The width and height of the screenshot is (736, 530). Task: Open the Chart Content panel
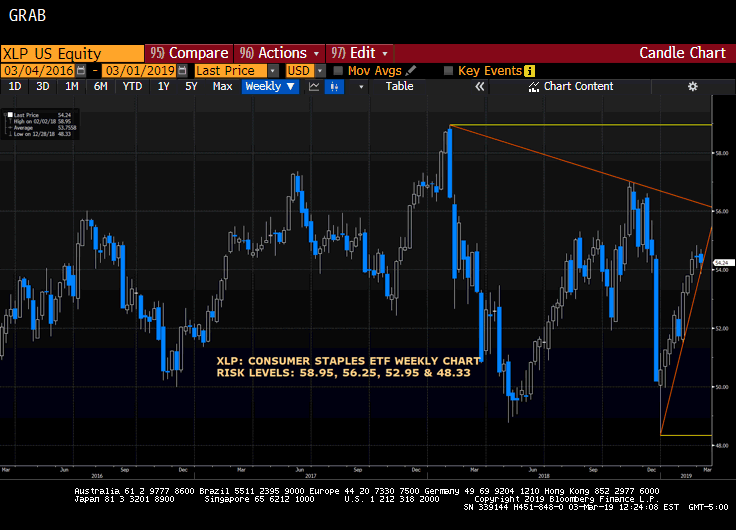(571, 86)
